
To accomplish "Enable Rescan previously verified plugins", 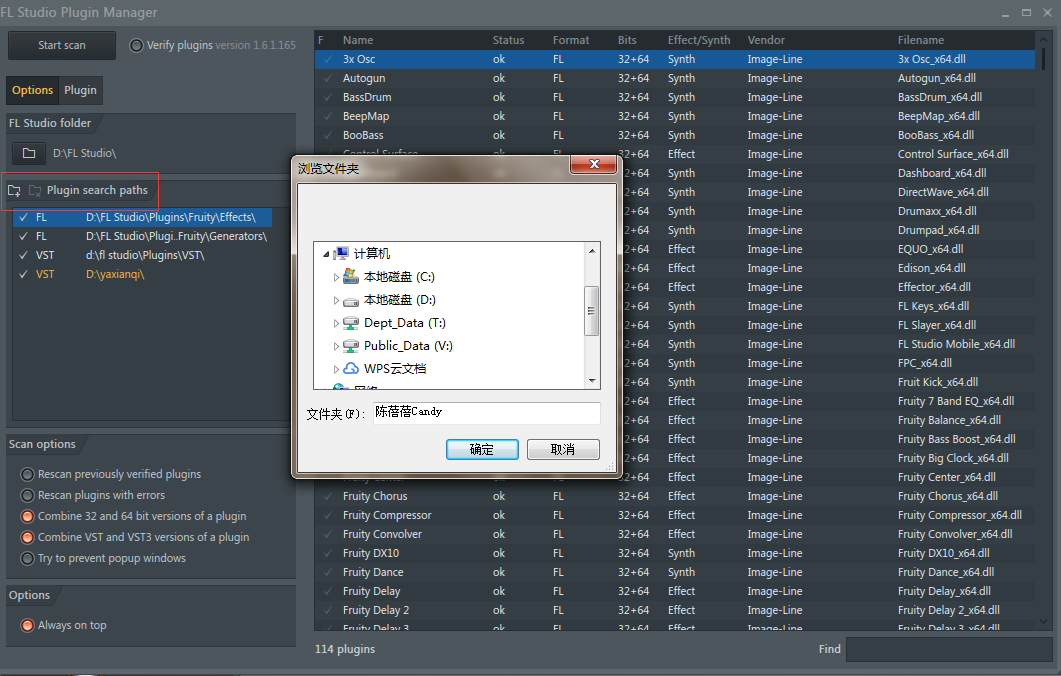I will pos(27,474).
